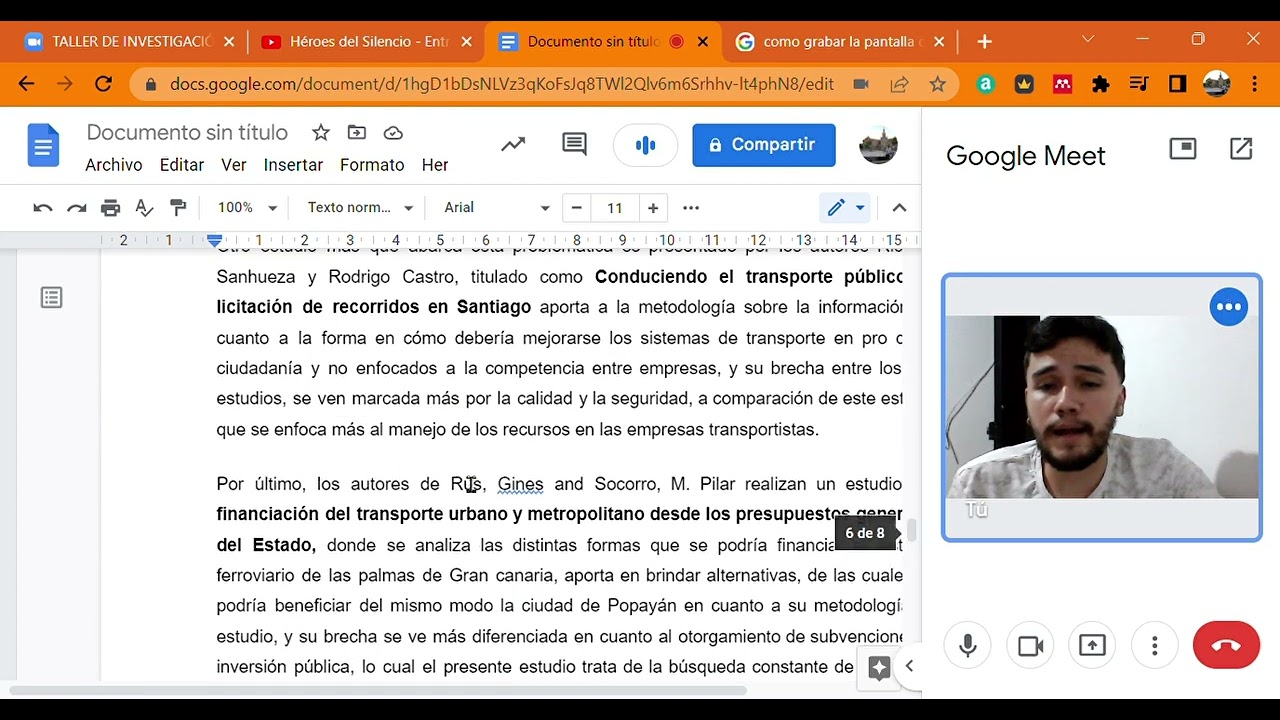The width and height of the screenshot is (1280, 720).
Task: Turn off the Meet camera
Action: [1030, 646]
